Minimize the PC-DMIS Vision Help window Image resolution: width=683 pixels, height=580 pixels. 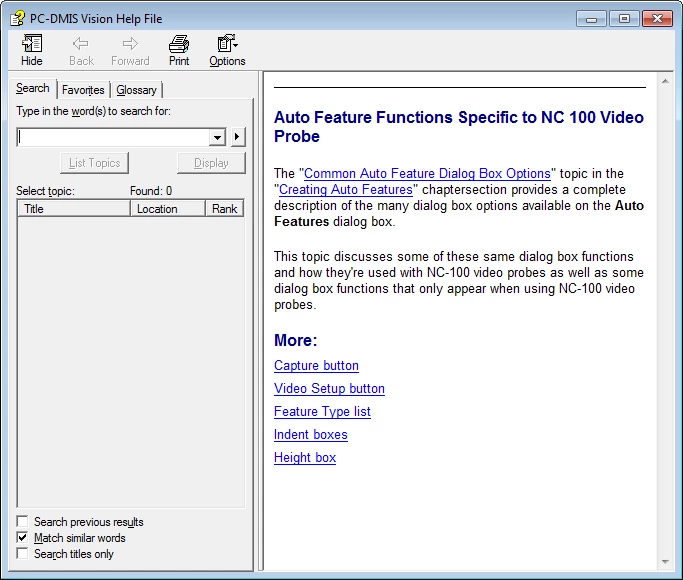click(591, 19)
